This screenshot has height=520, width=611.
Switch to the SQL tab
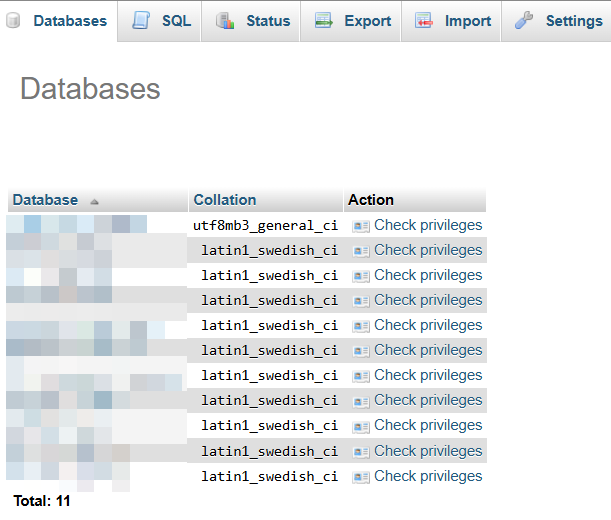(x=159, y=21)
